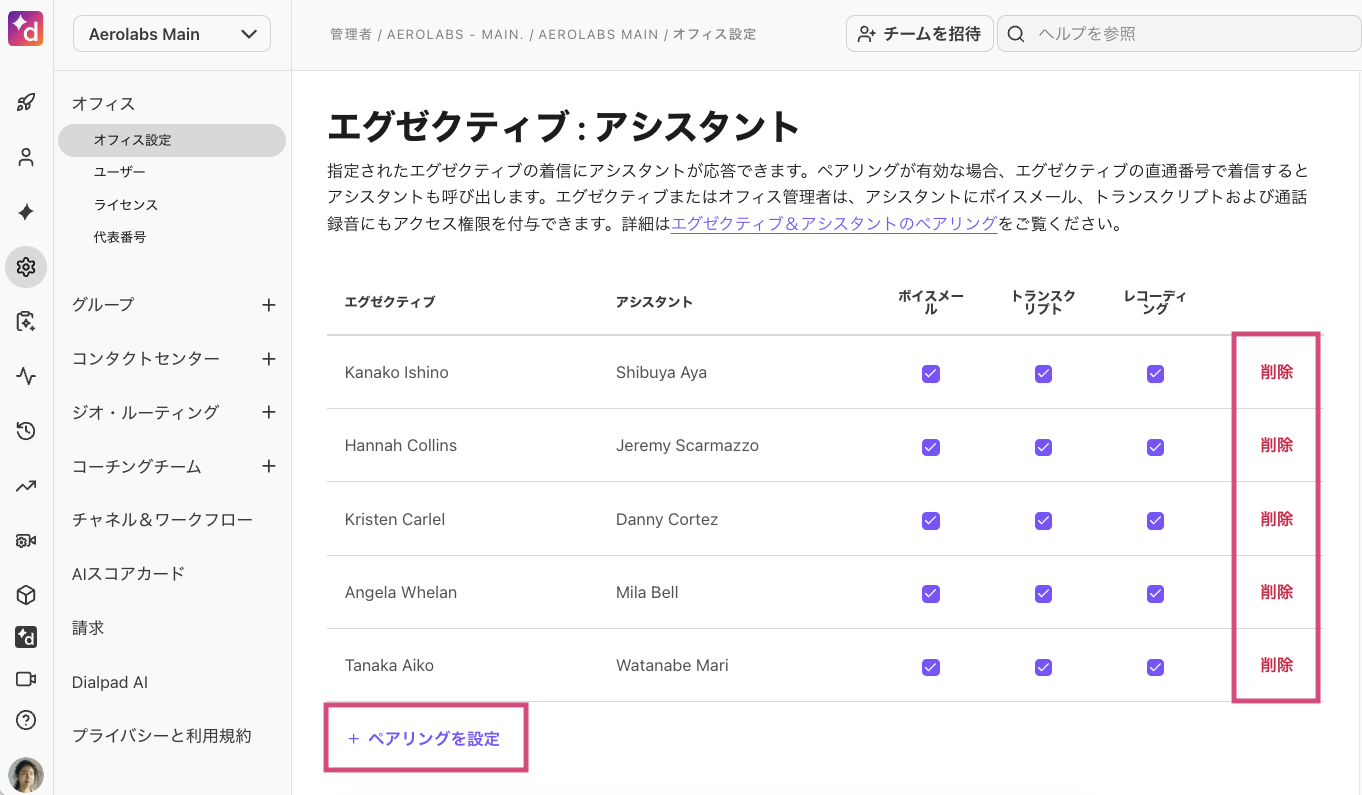Open call history clock icon
The width and height of the screenshot is (1362, 795).
26,431
